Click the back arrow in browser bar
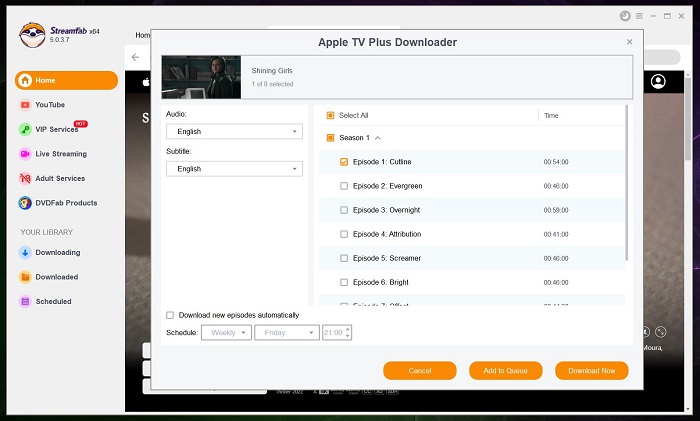Screen dimensions: 700x421 135,57
